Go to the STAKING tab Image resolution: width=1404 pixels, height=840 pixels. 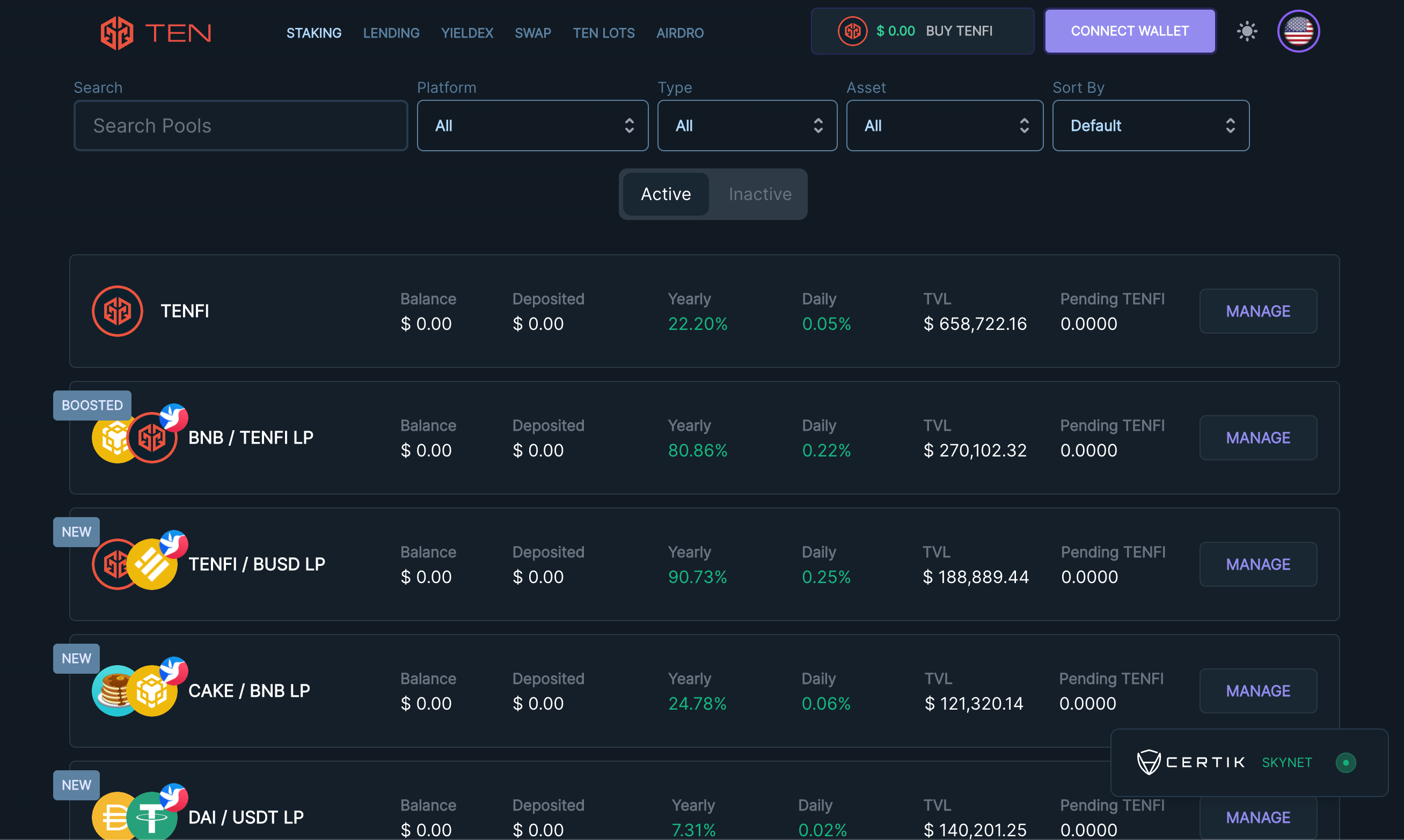click(314, 33)
